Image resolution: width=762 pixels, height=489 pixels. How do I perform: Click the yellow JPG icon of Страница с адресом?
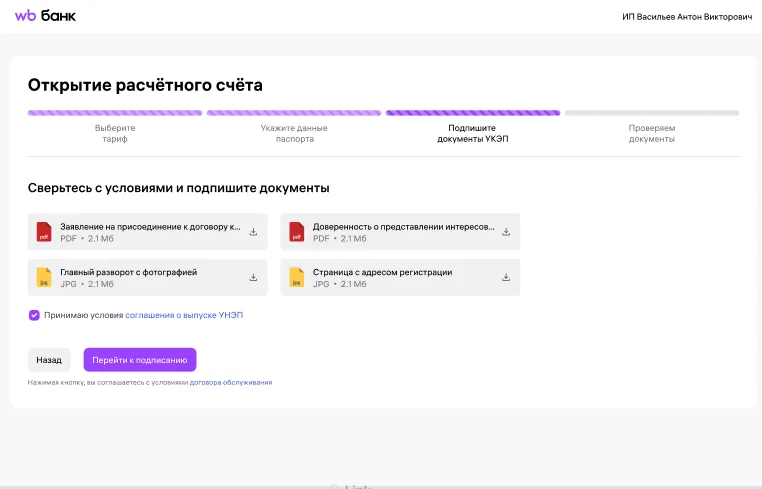pyautogui.click(x=296, y=277)
